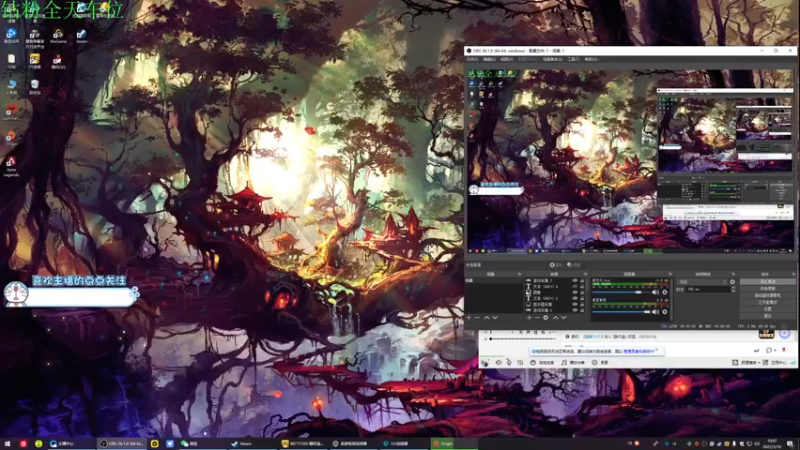Open Edit menu in OBS menu bar
The height and width of the screenshot is (450, 800).
point(489,59)
